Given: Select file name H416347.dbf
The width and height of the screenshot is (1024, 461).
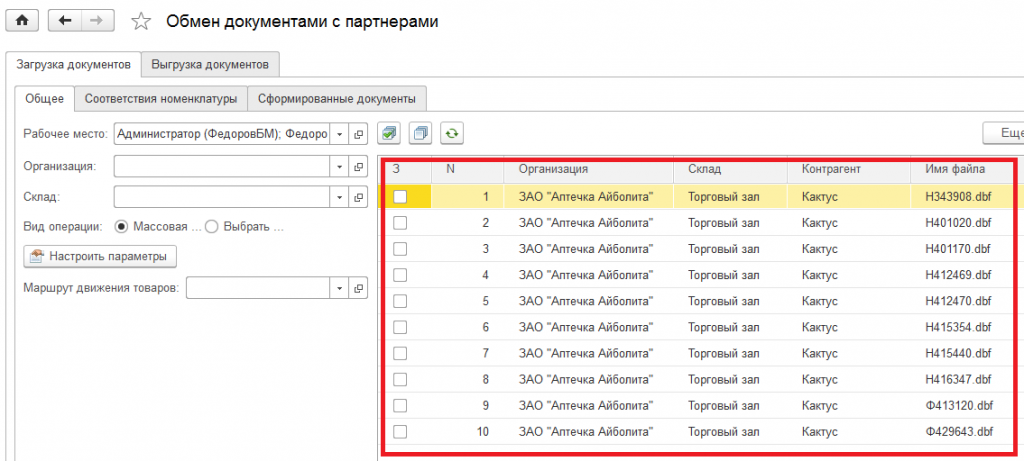Looking at the screenshot, I should click(958, 379).
